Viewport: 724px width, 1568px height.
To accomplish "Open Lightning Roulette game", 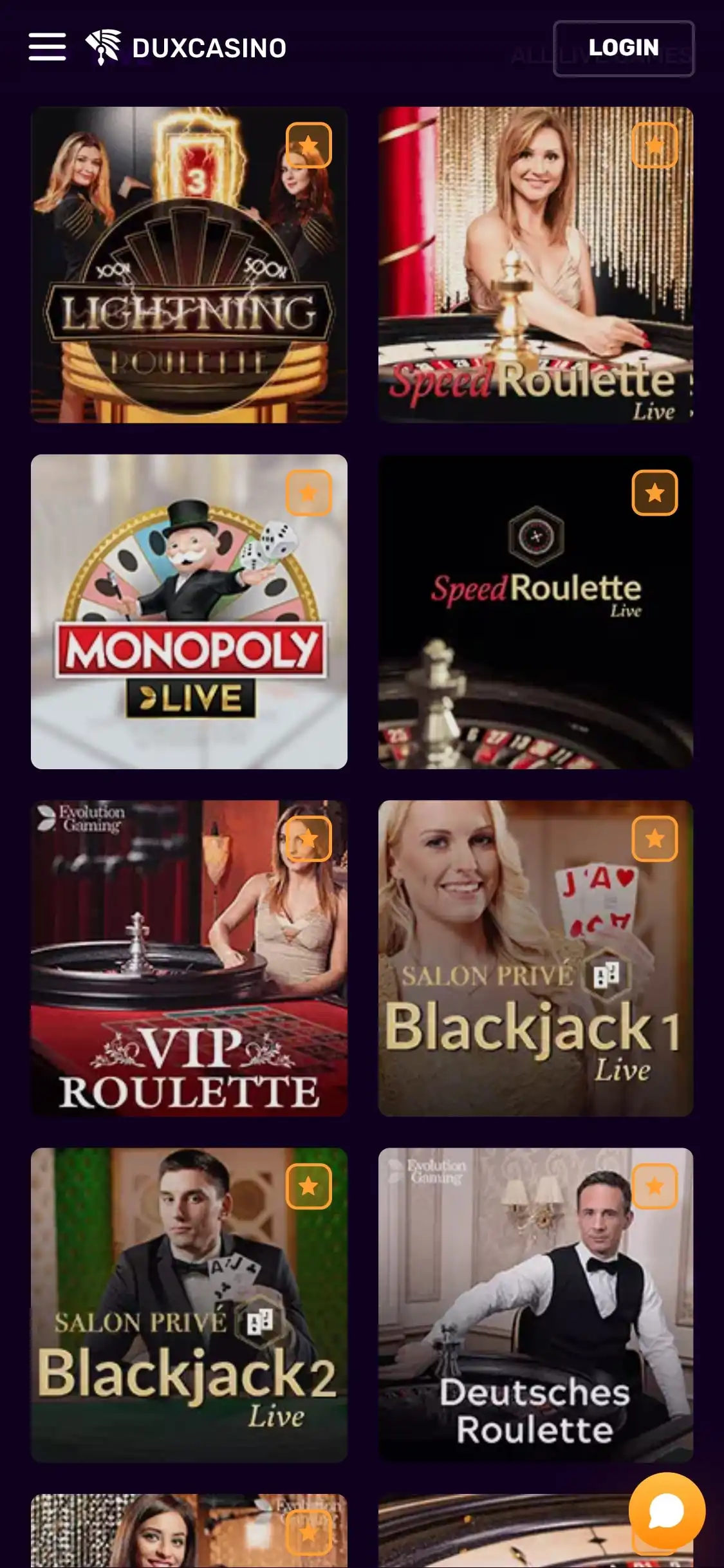I will coord(189,265).
